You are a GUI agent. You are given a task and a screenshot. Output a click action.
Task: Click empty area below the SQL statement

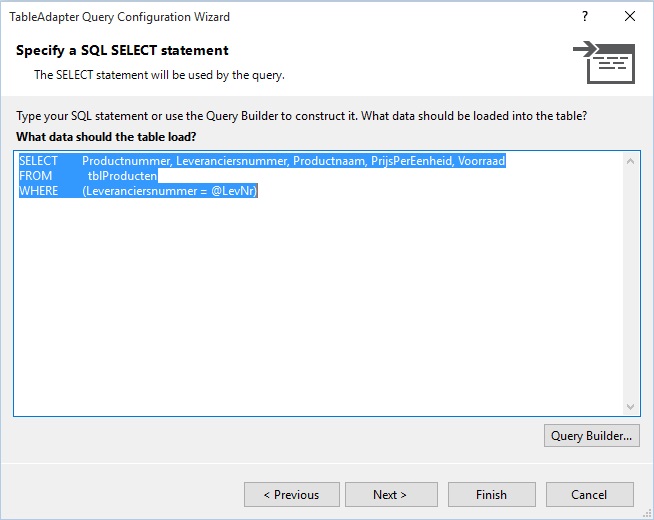[x=318, y=304]
